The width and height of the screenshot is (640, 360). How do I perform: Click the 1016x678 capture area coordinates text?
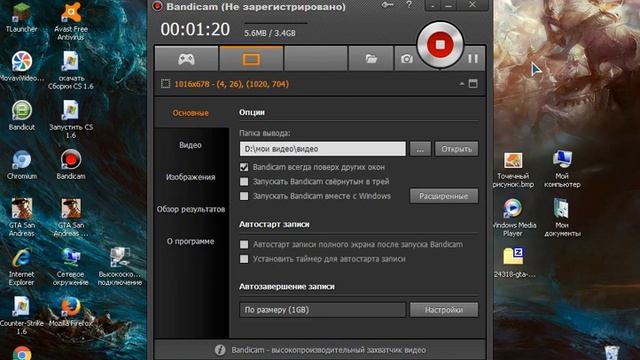pos(231,84)
